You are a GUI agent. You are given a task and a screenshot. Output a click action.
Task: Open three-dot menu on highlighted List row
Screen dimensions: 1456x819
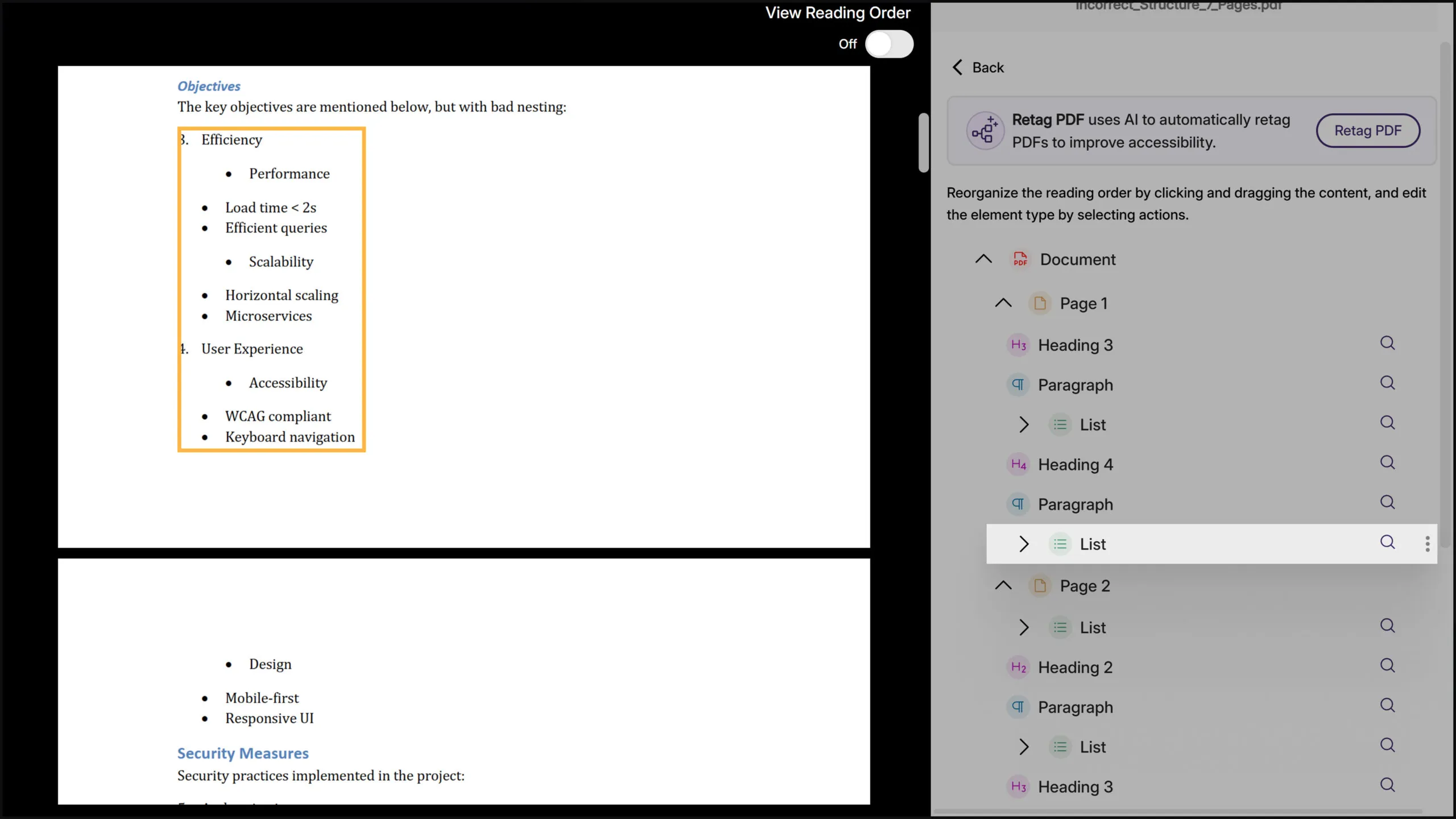coord(1427,544)
